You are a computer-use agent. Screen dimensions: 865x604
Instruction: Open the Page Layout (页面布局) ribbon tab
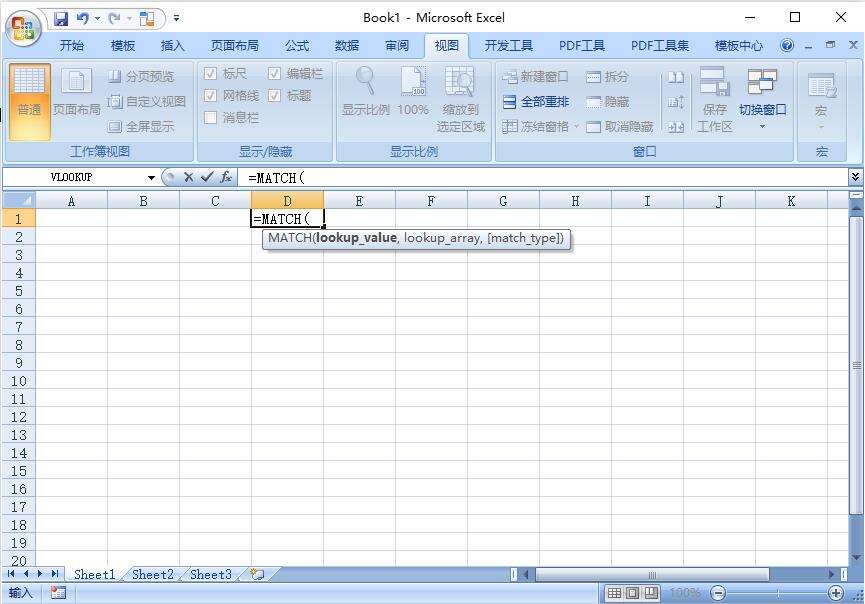pyautogui.click(x=234, y=46)
